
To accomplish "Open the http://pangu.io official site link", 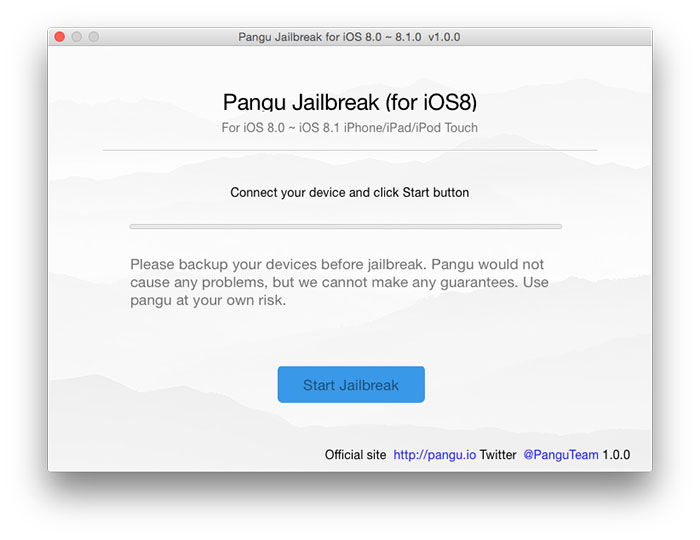I will (434, 455).
